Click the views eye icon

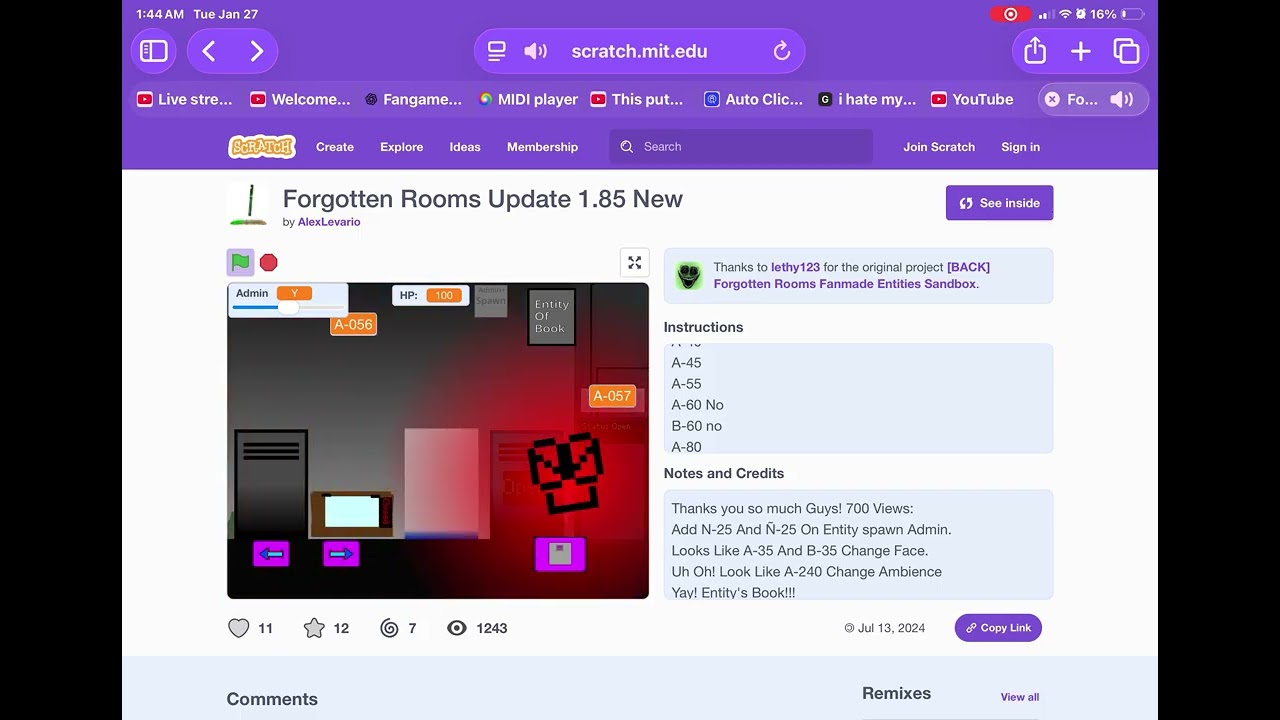[457, 628]
